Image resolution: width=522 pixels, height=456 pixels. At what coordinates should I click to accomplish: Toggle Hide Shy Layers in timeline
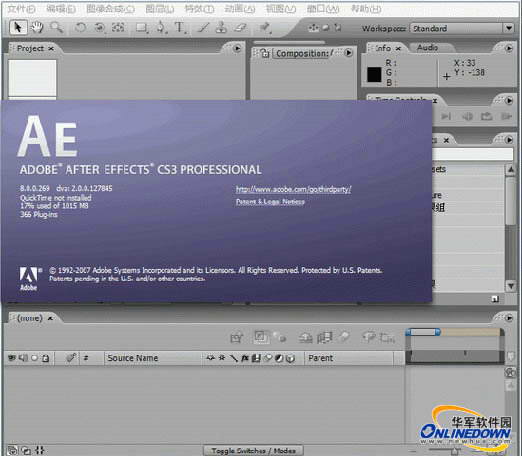tap(305, 338)
